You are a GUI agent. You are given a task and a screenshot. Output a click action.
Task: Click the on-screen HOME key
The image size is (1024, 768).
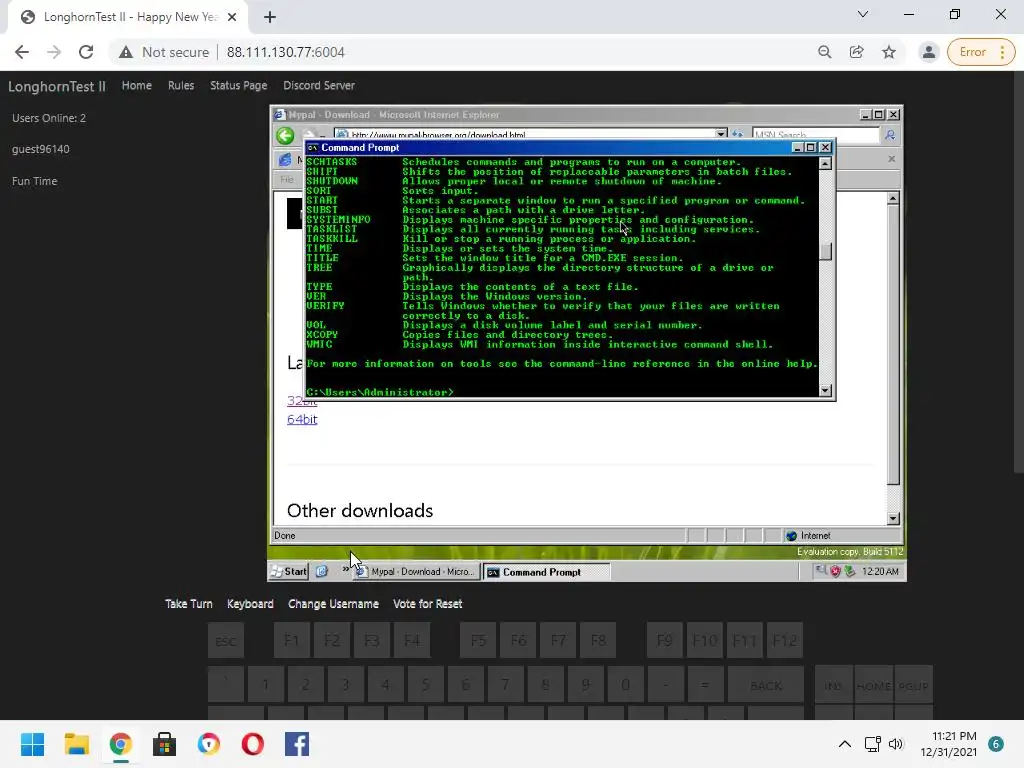(873, 685)
